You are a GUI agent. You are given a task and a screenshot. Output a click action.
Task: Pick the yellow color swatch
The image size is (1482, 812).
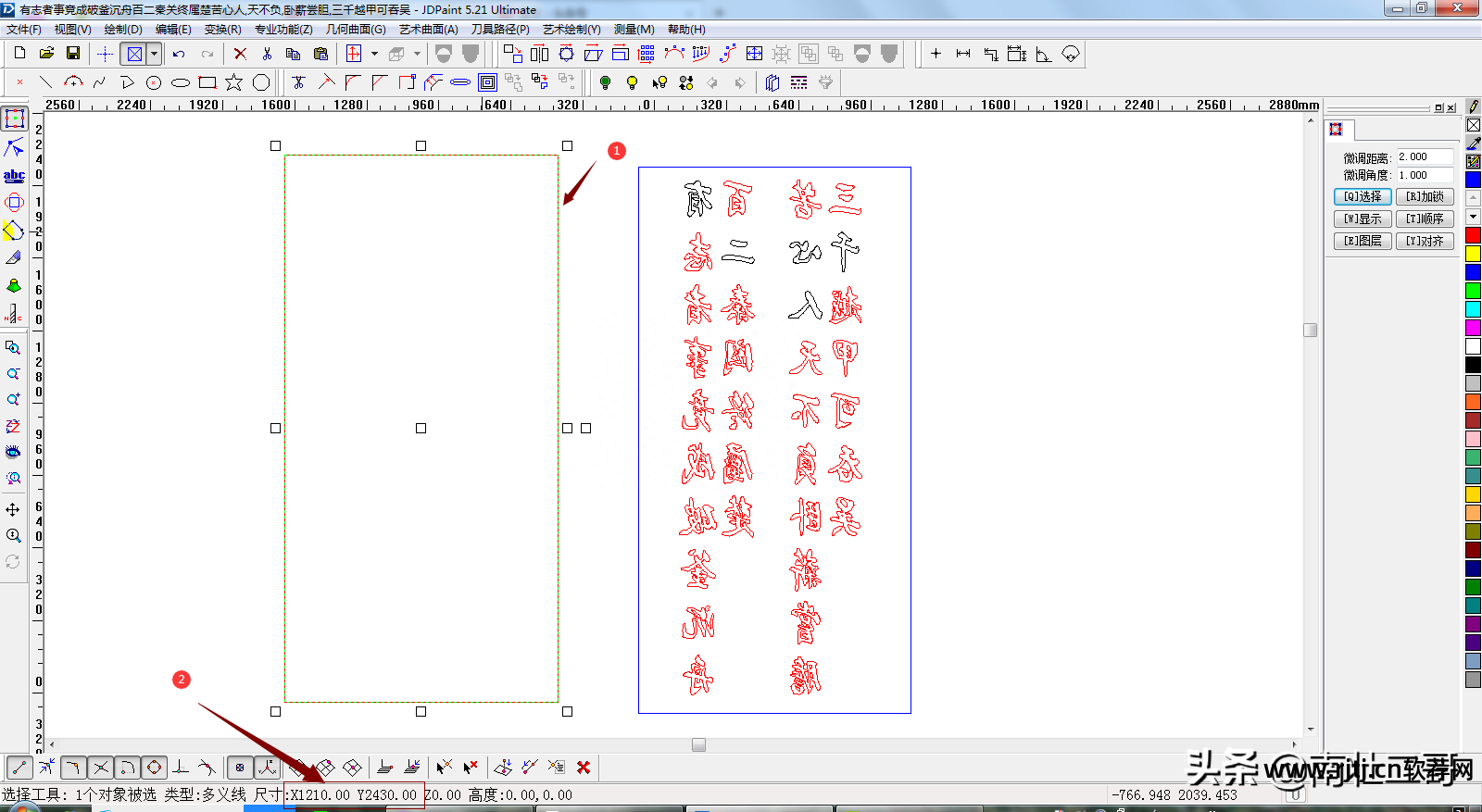point(1473,254)
